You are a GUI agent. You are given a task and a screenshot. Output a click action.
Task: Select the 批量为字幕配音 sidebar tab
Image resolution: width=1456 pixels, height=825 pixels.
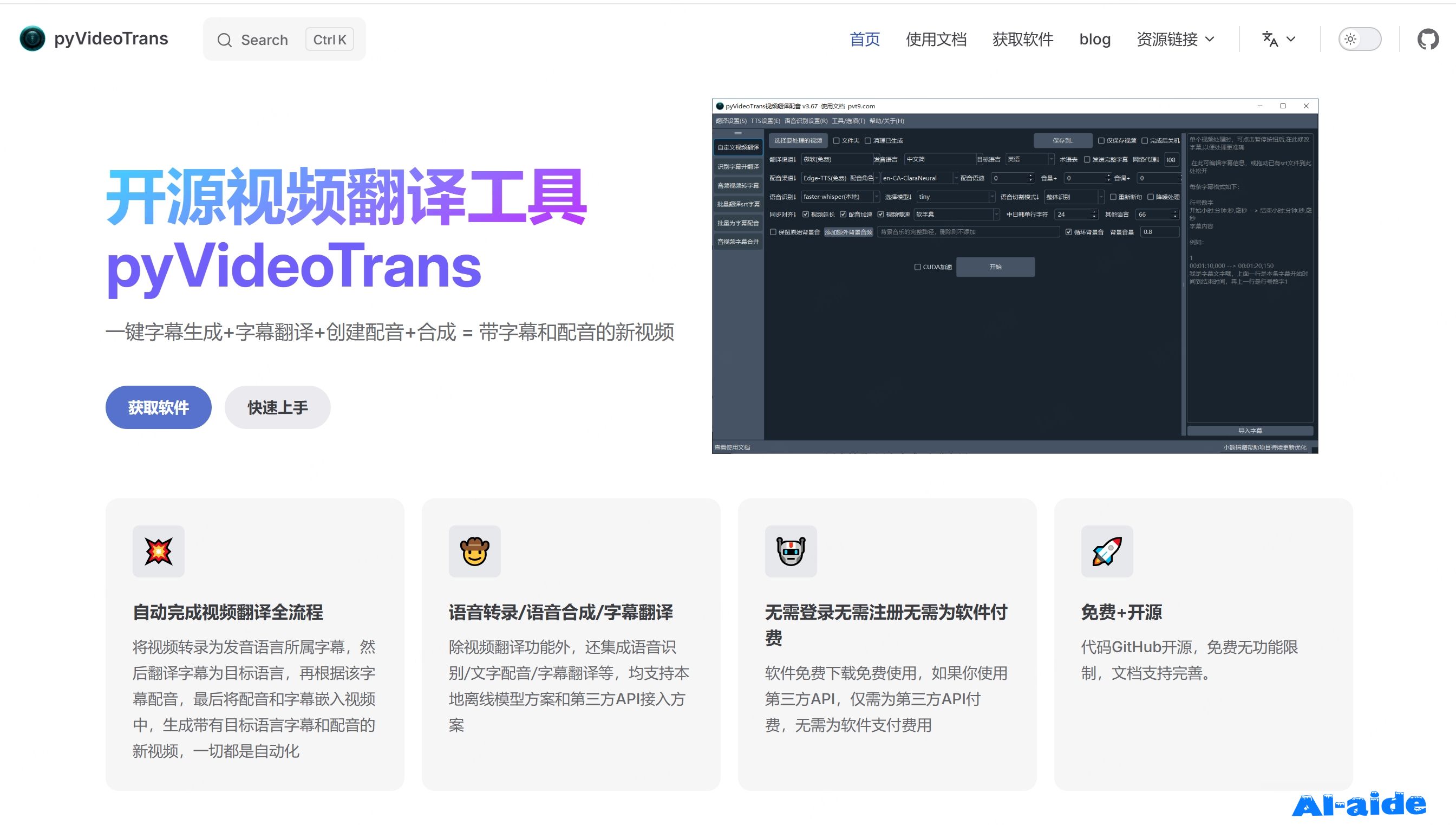[x=738, y=223]
